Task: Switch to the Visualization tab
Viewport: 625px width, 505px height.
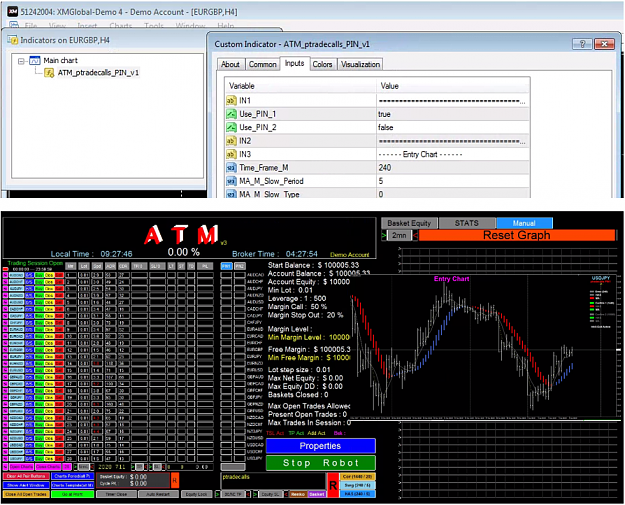Action: coord(360,64)
